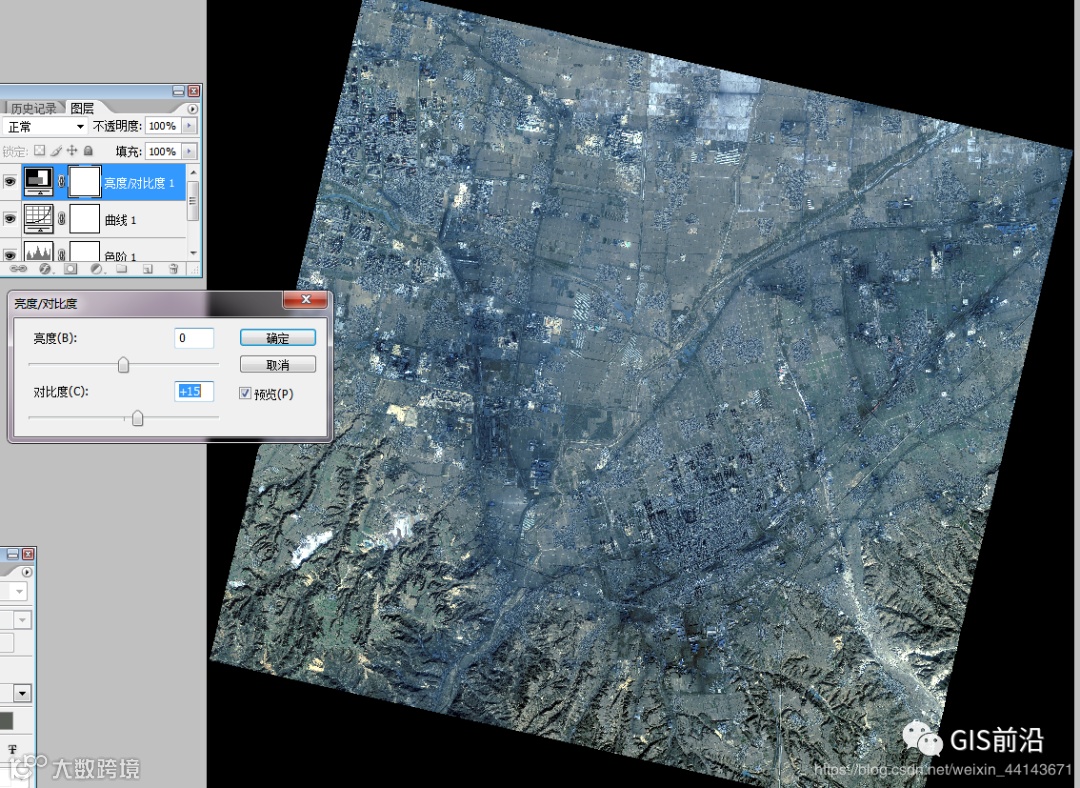Click the create new layer icon

pos(147,269)
